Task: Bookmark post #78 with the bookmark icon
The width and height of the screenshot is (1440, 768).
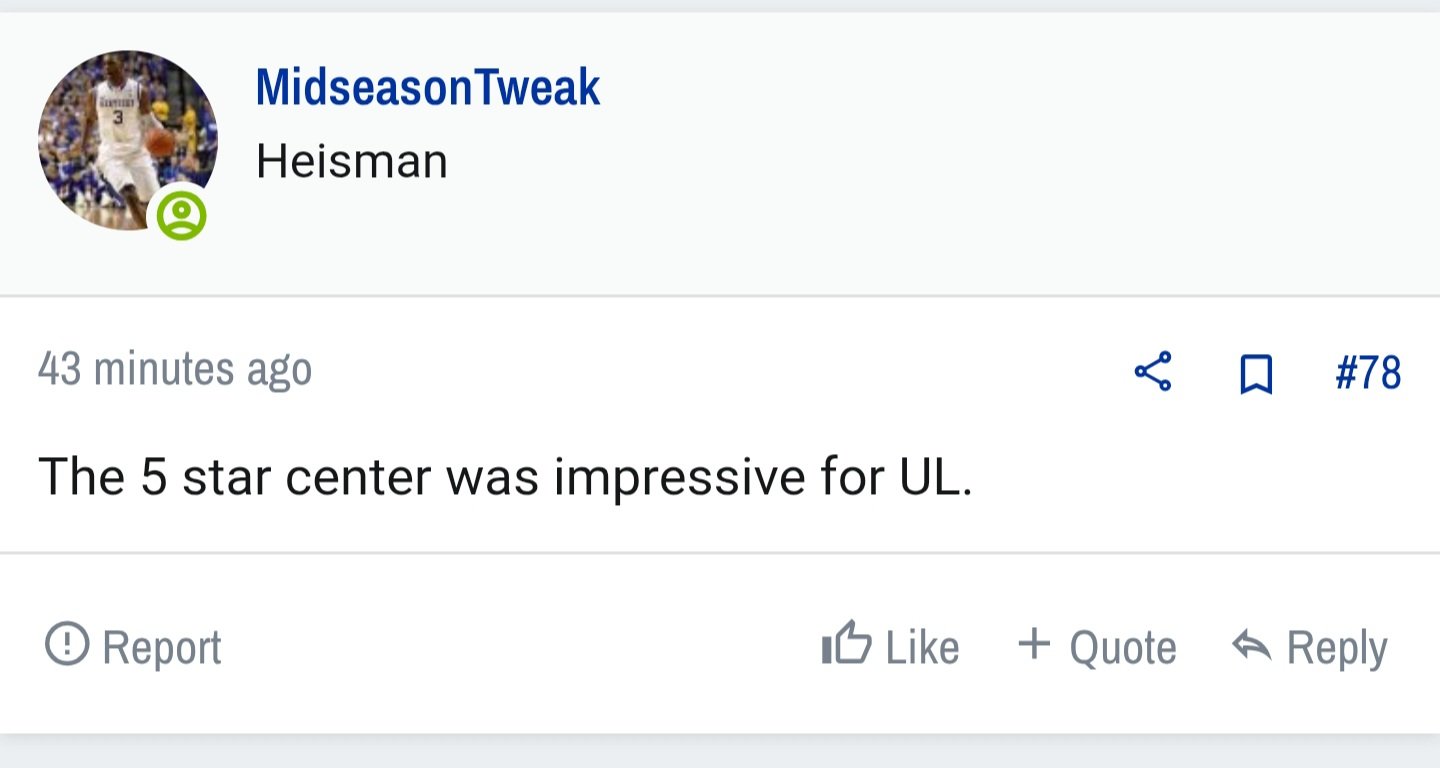Action: (1256, 374)
